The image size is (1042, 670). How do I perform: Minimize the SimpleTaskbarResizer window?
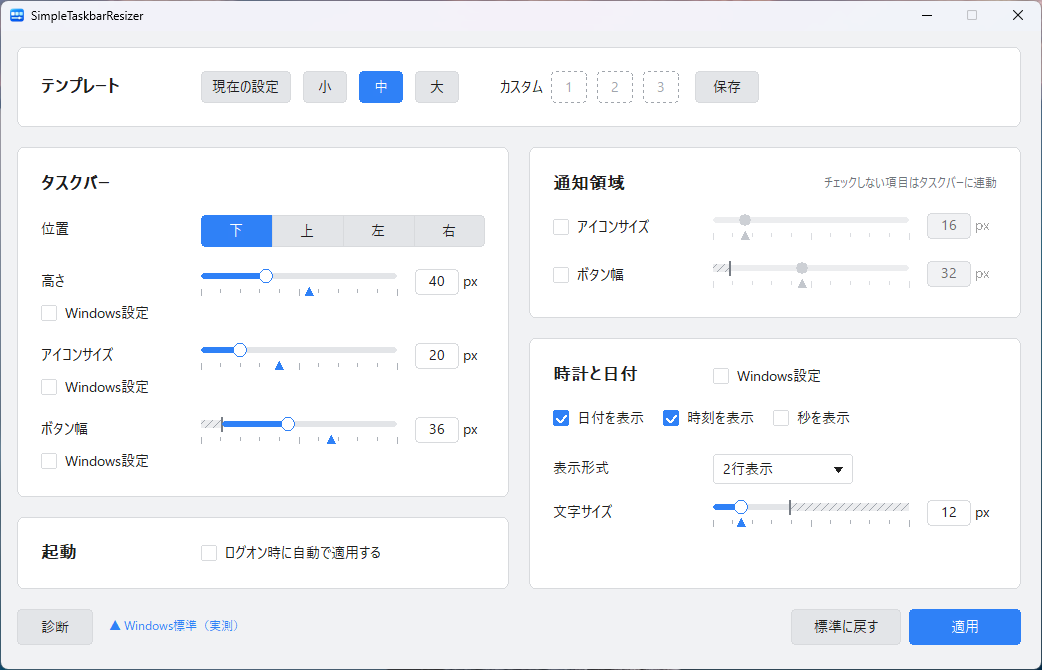click(928, 15)
